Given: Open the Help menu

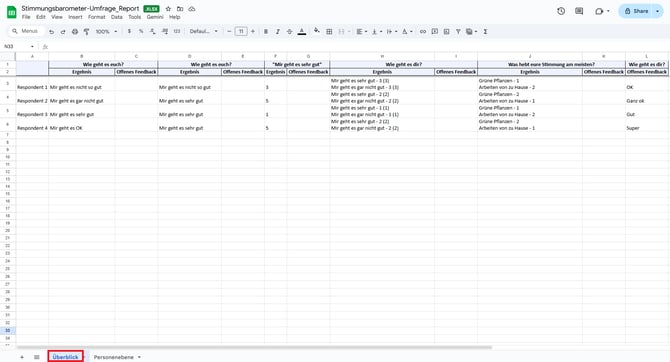Looking at the screenshot, I should click(x=174, y=17).
